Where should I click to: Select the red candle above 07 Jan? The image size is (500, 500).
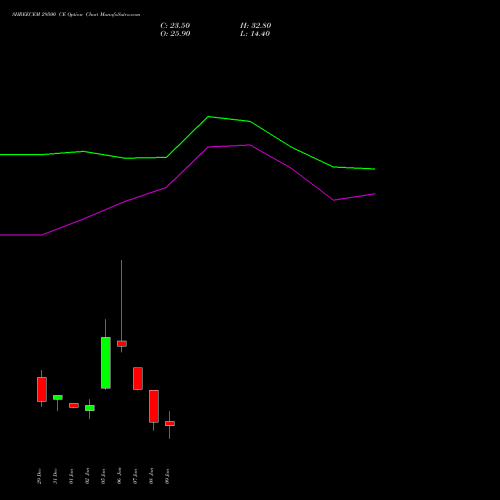138,378
